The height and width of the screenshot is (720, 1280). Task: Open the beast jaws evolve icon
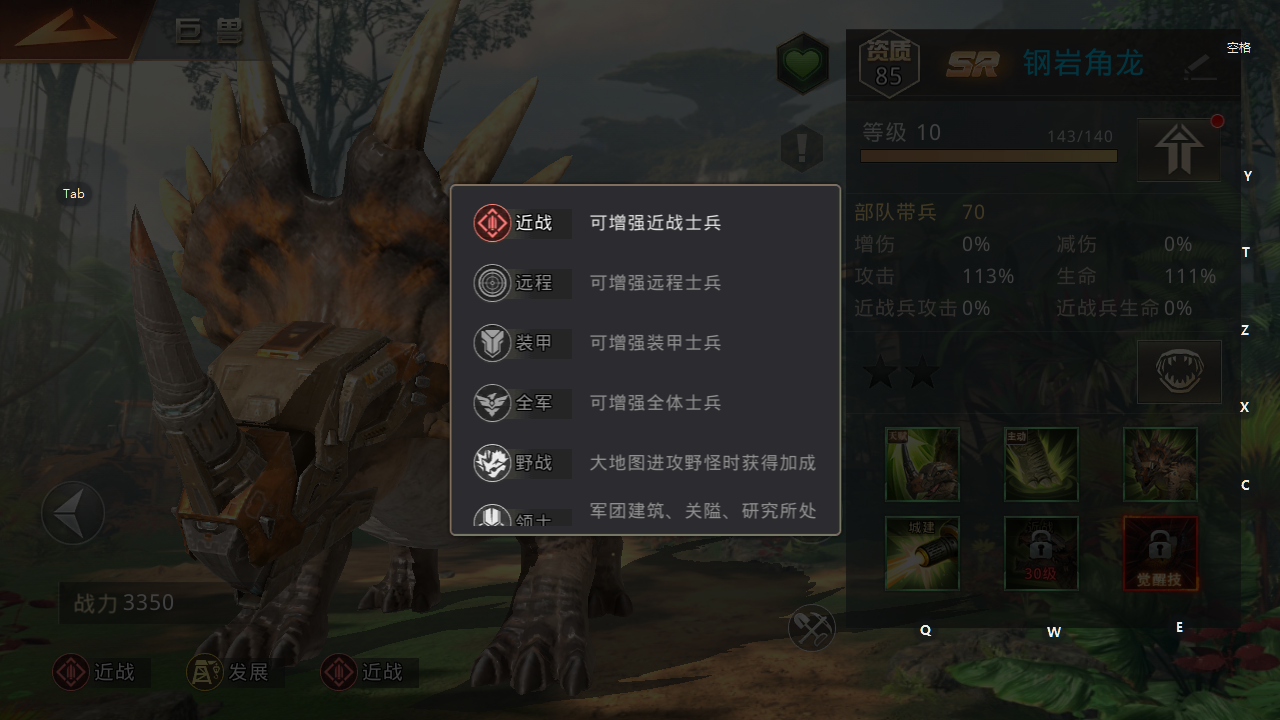pyautogui.click(x=1179, y=372)
